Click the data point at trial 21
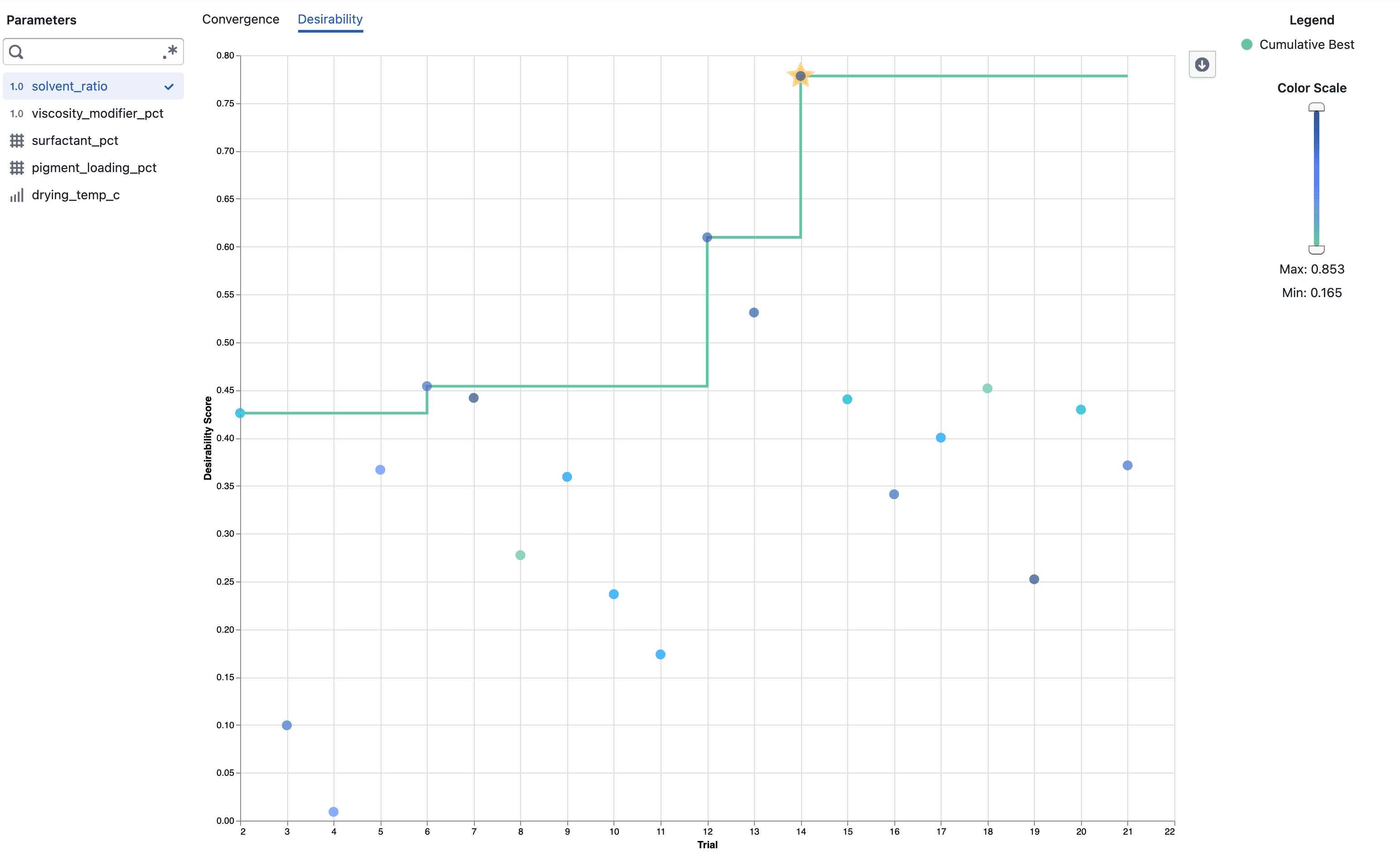The height and width of the screenshot is (865, 1400). [x=1128, y=466]
